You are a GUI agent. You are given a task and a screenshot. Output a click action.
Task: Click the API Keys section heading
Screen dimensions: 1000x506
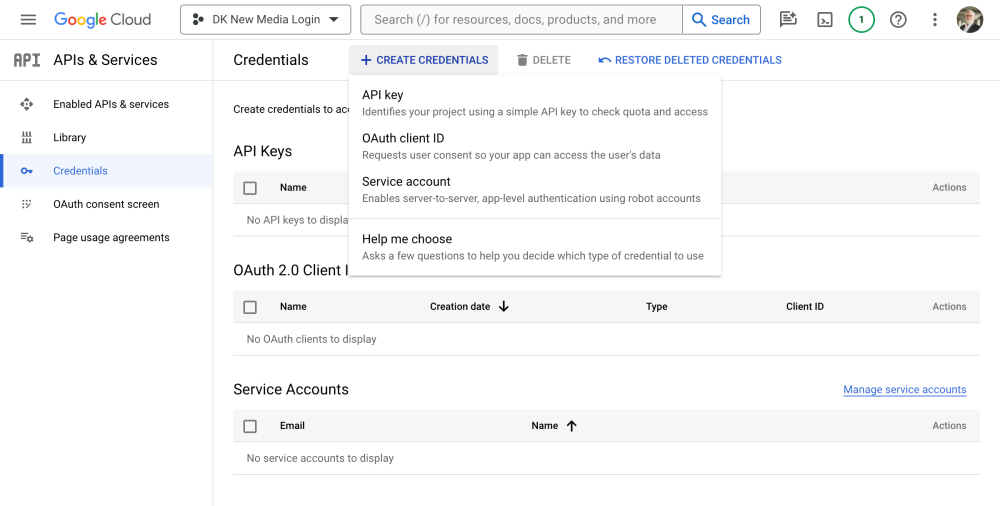(x=263, y=151)
